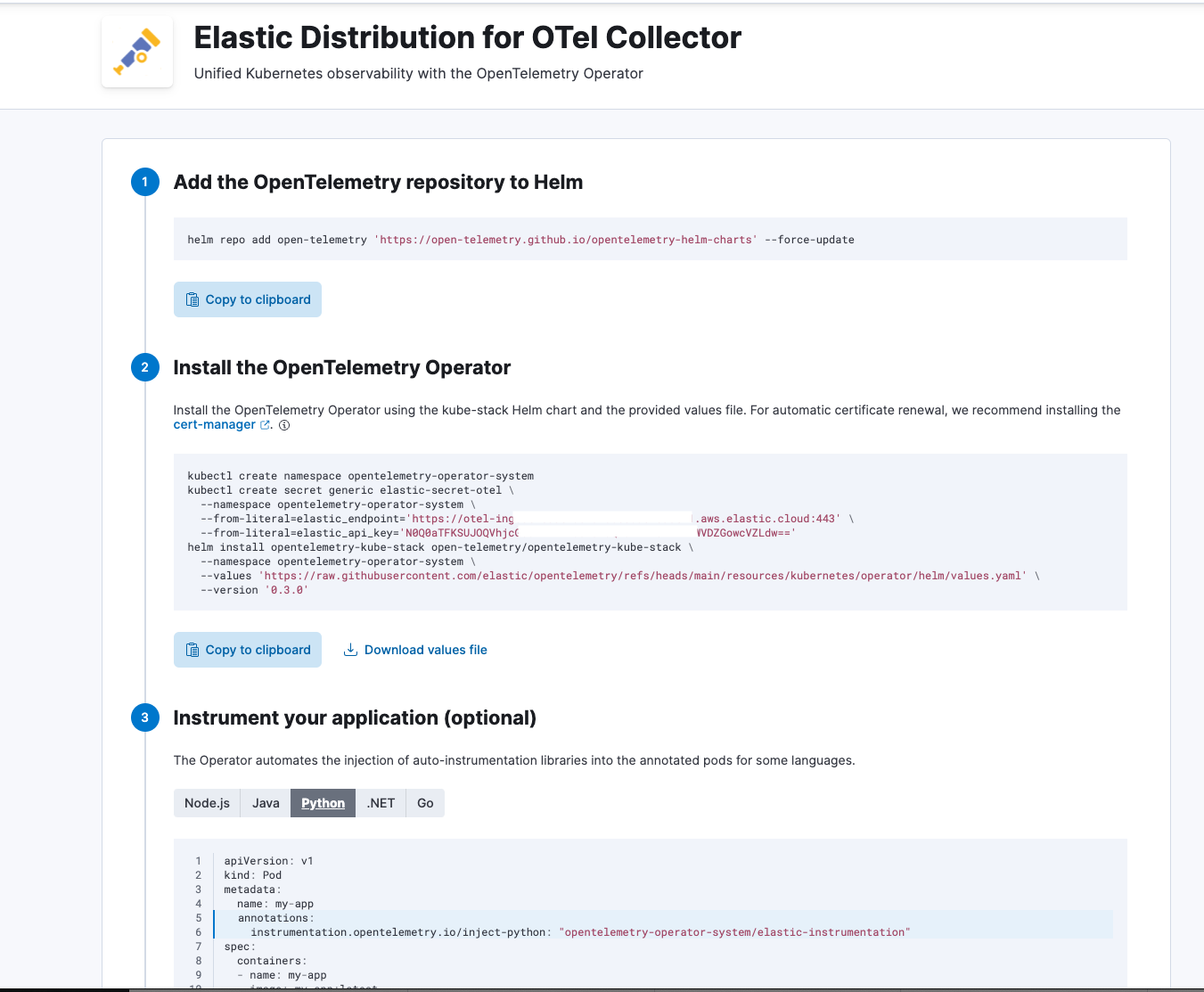Click the info icon beside cert-manager

[x=284, y=425]
